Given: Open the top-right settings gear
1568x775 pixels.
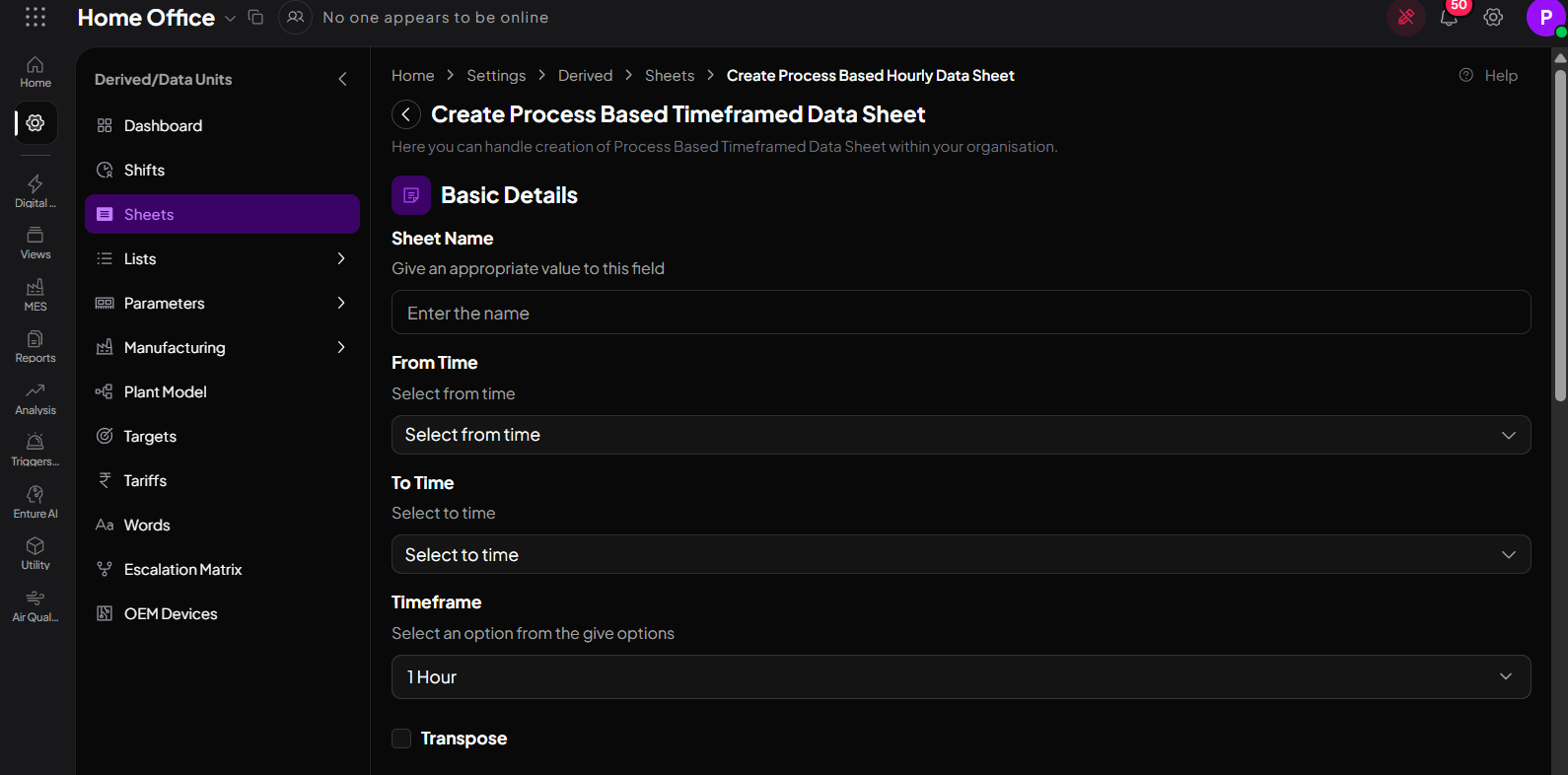Looking at the screenshot, I should coord(1493,17).
